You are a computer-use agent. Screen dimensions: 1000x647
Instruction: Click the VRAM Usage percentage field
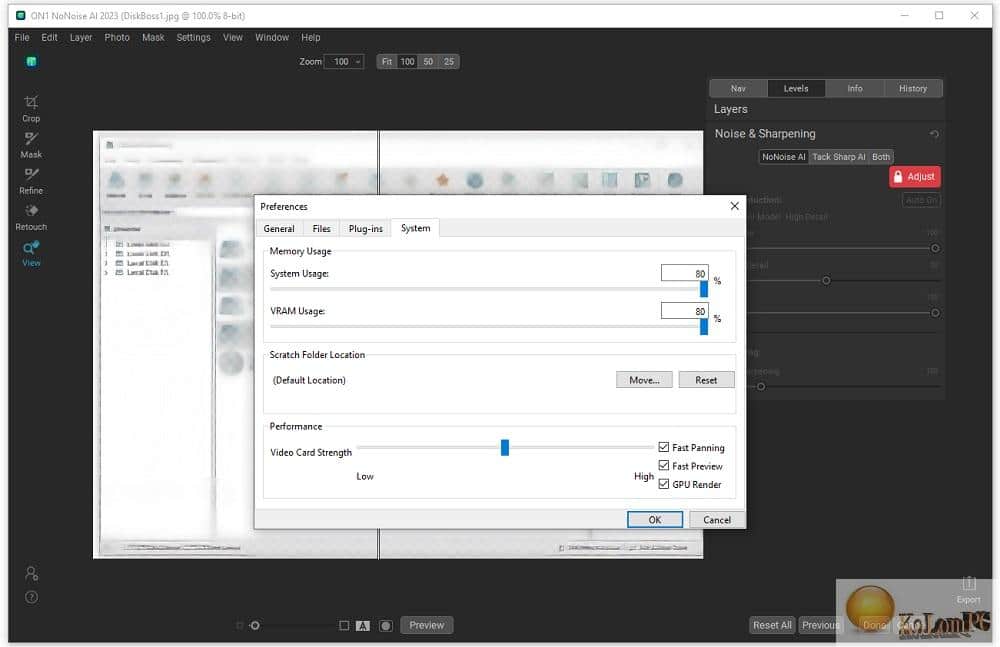[684, 311]
